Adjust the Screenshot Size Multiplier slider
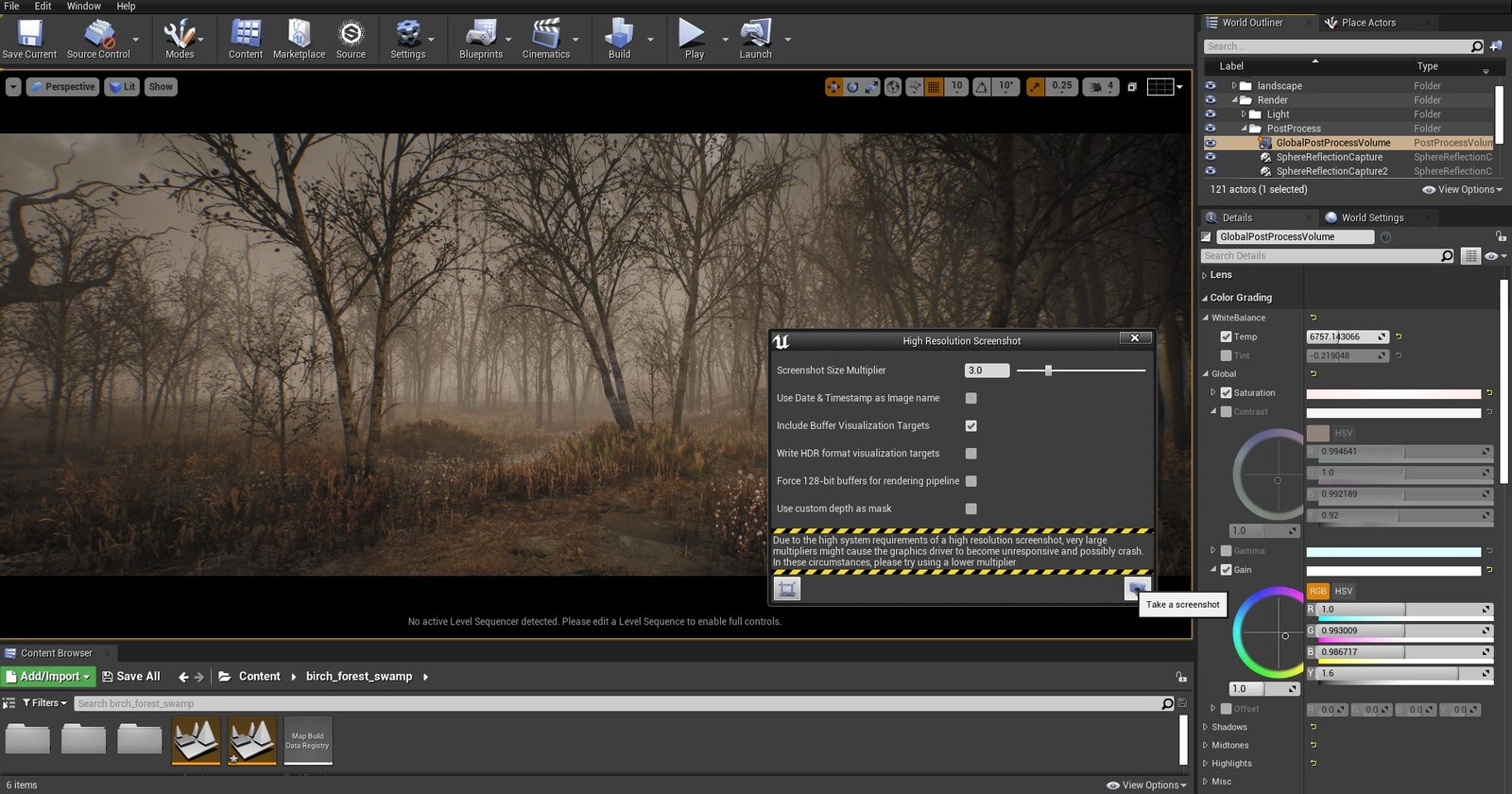 click(1081, 371)
